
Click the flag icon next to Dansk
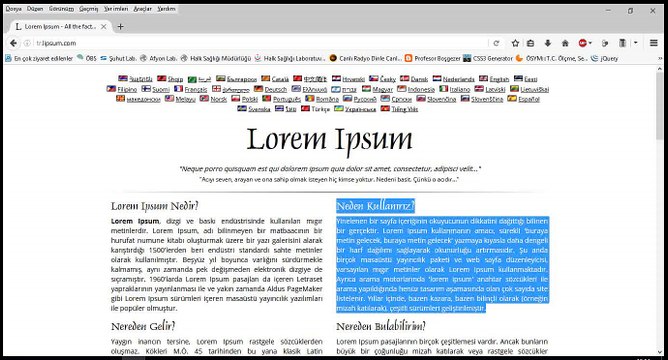tap(404, 78)
